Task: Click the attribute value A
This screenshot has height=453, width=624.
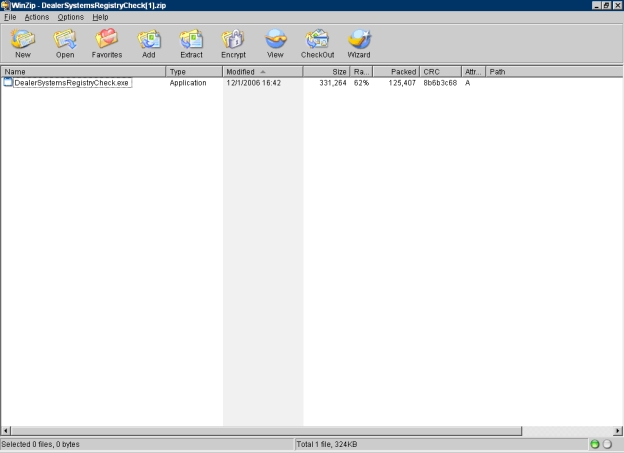Action: pyautogui.click(x=468, y=83)
